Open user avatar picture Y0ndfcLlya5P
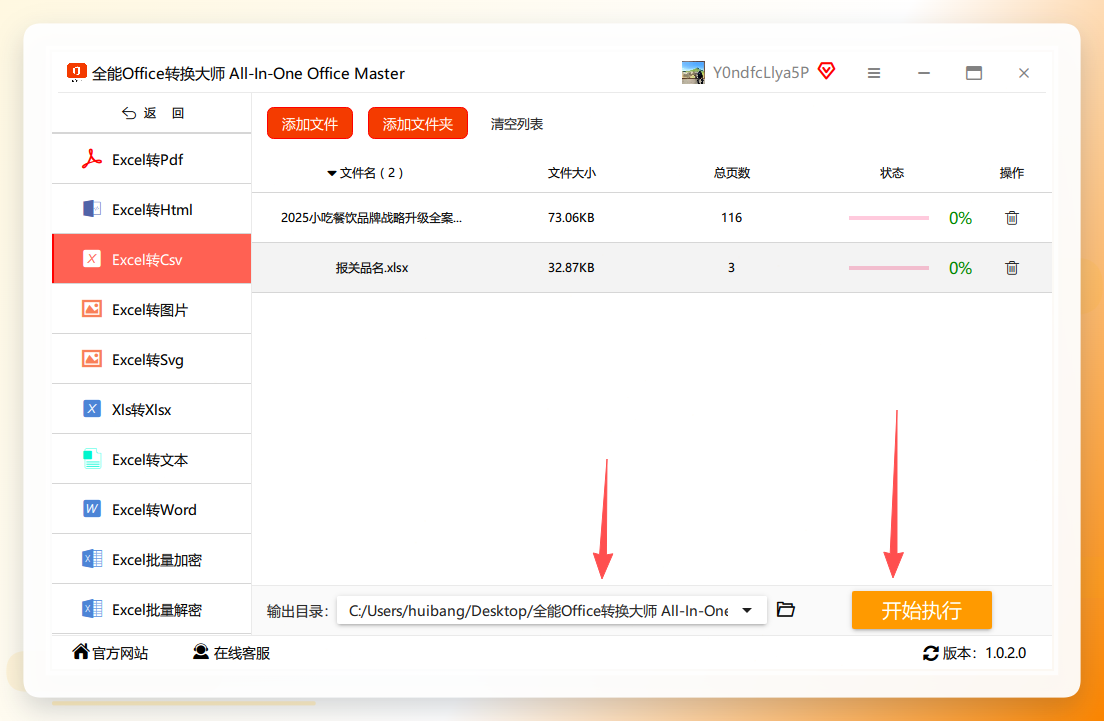 click(x=693, y=73)
